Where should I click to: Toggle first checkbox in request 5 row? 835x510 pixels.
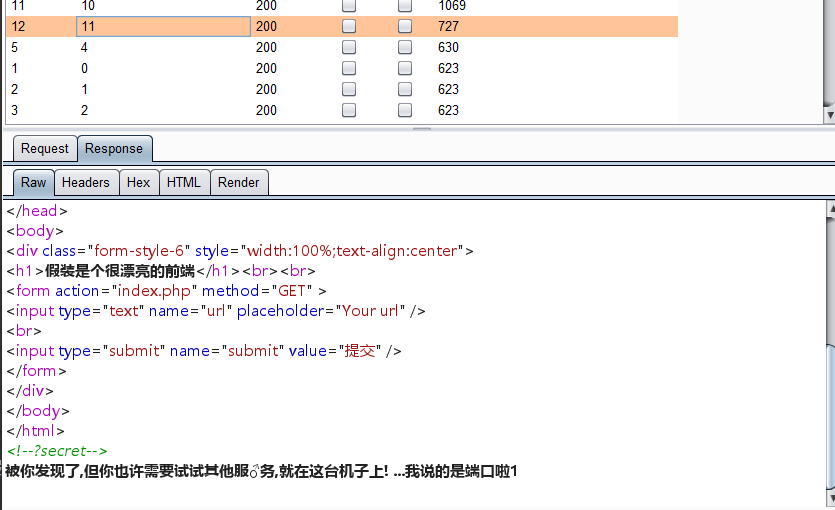(349, 47)
